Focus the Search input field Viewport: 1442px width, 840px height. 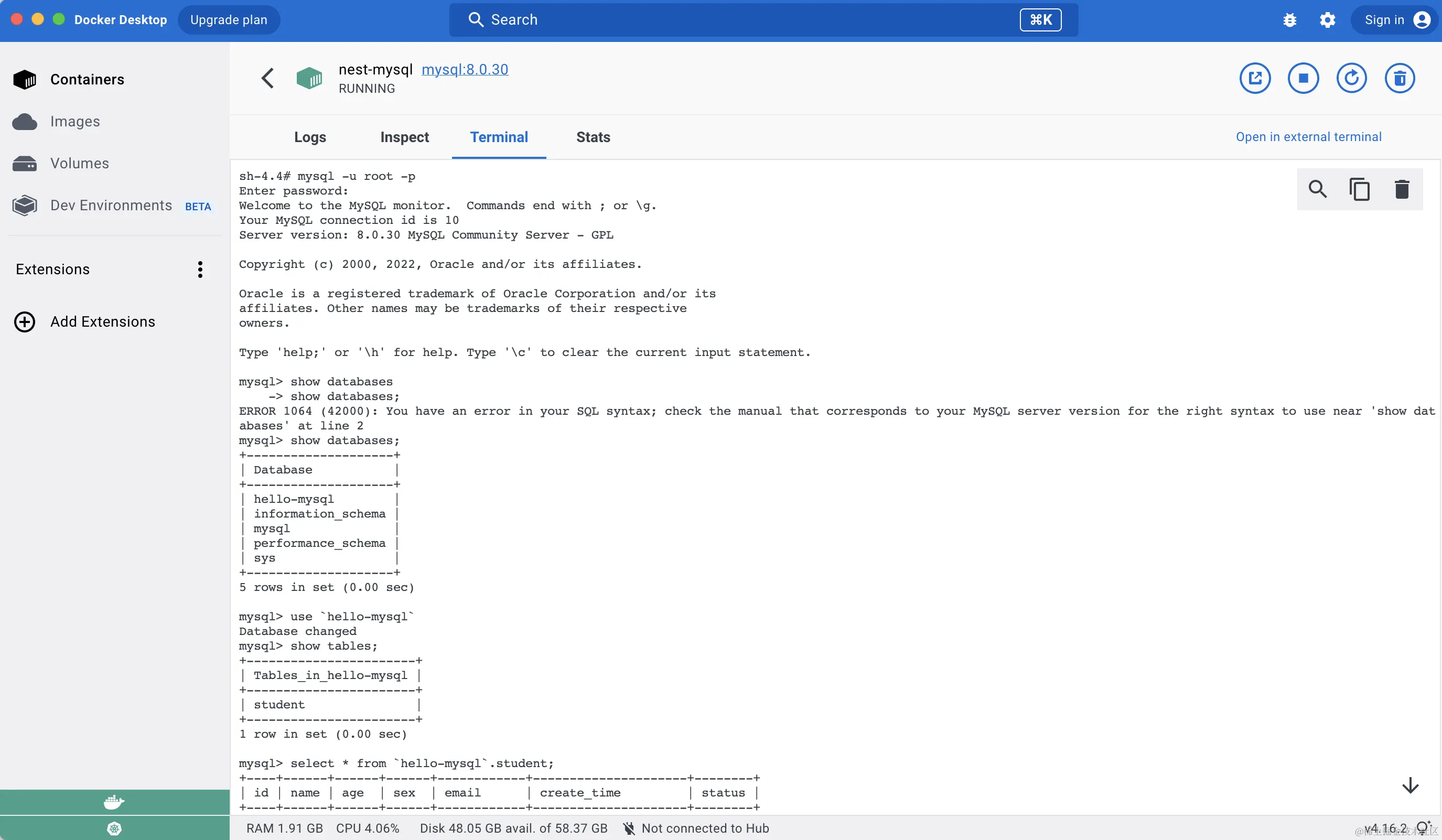pyautogui.click(x=744, y=20)
